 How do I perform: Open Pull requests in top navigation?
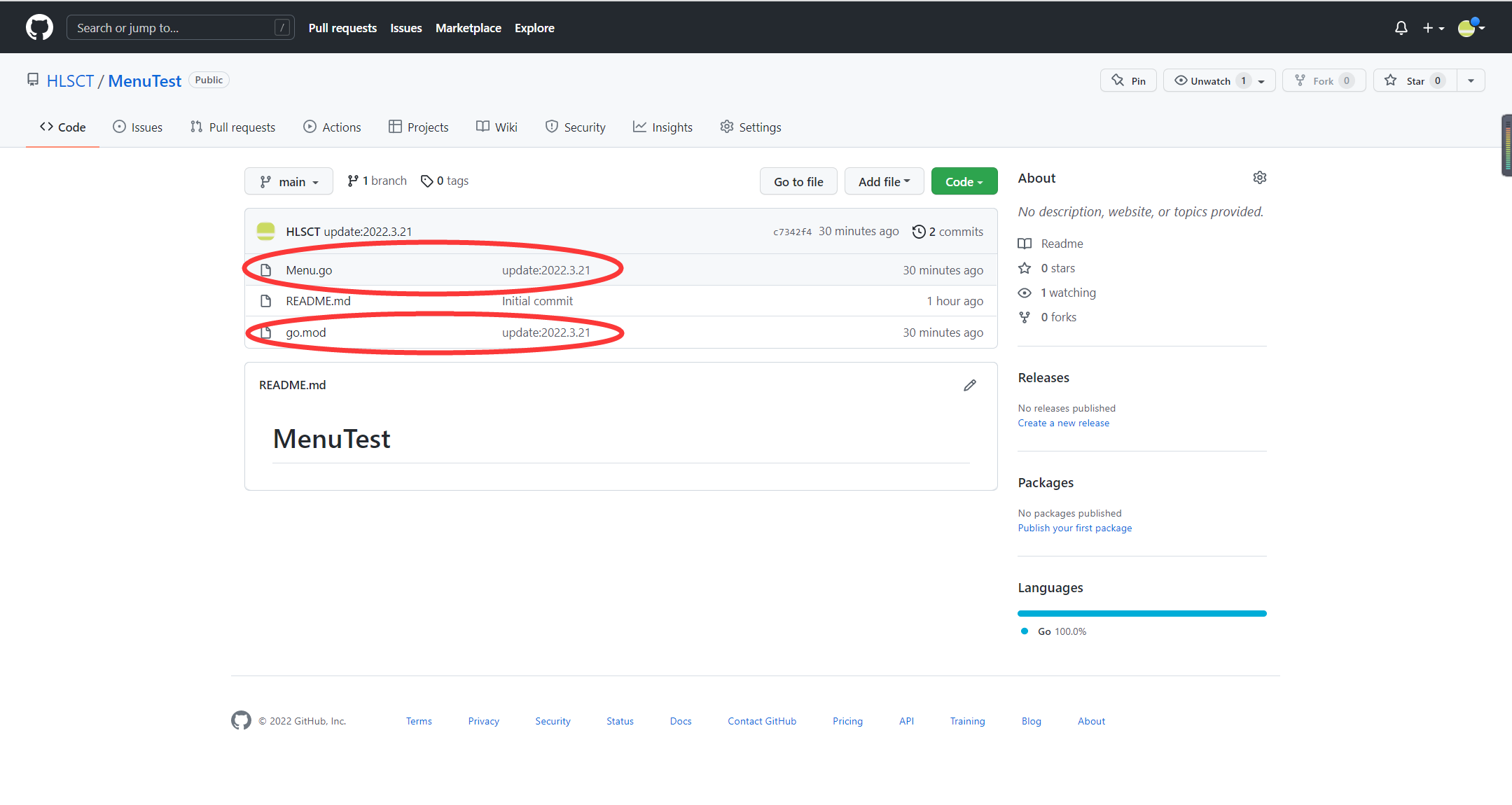pyautogui.click(x=342, y=28)
